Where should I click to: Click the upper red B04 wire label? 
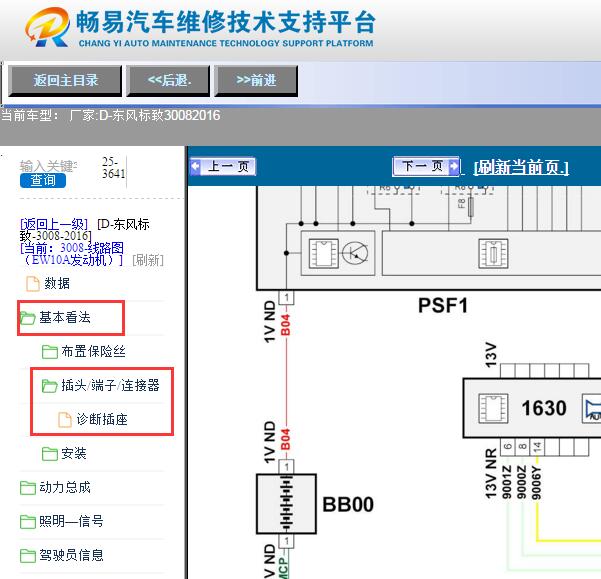(286, 325)
